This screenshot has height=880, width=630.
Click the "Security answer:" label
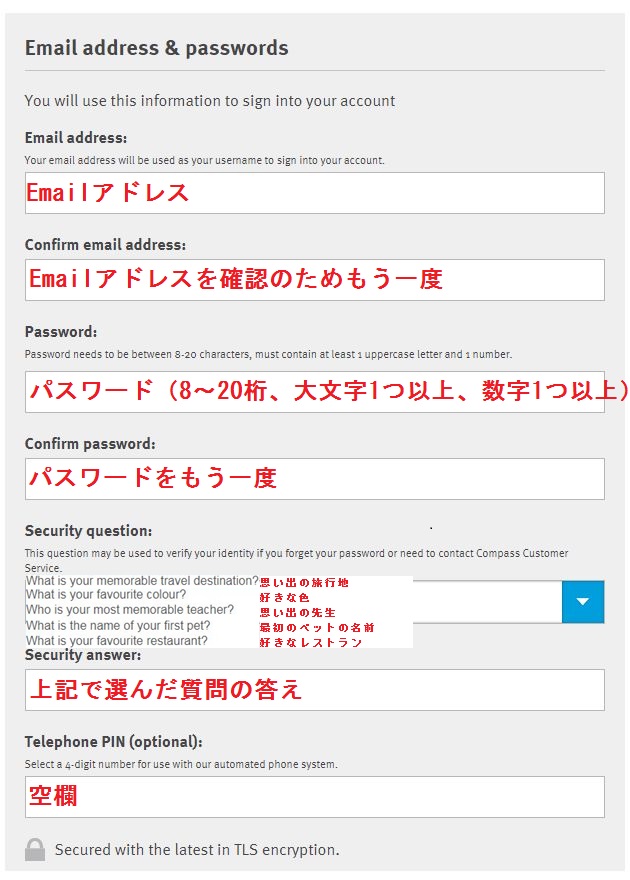(83, 655)
